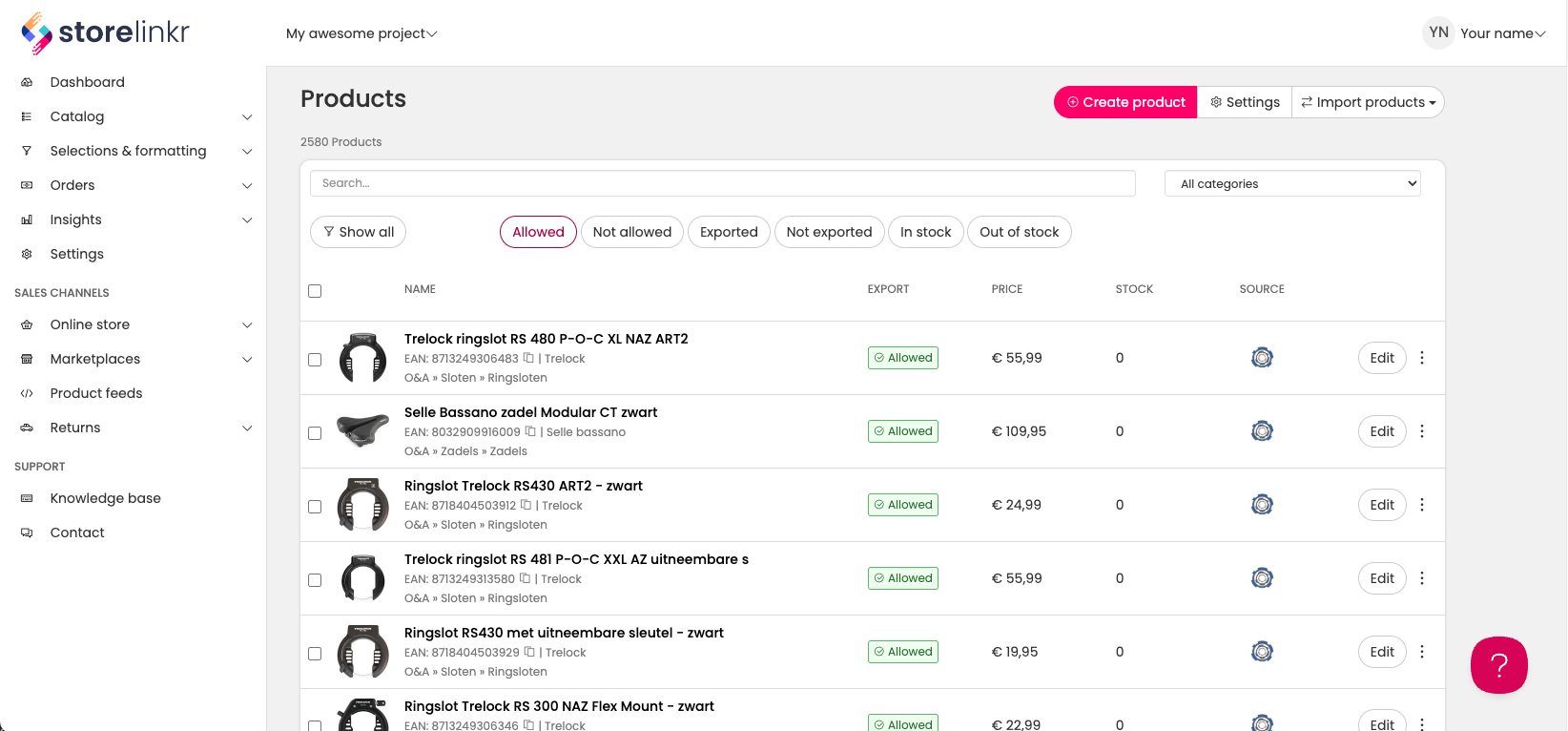Open the Your name account menu

pyautogui.click(x=1503, y=33)
